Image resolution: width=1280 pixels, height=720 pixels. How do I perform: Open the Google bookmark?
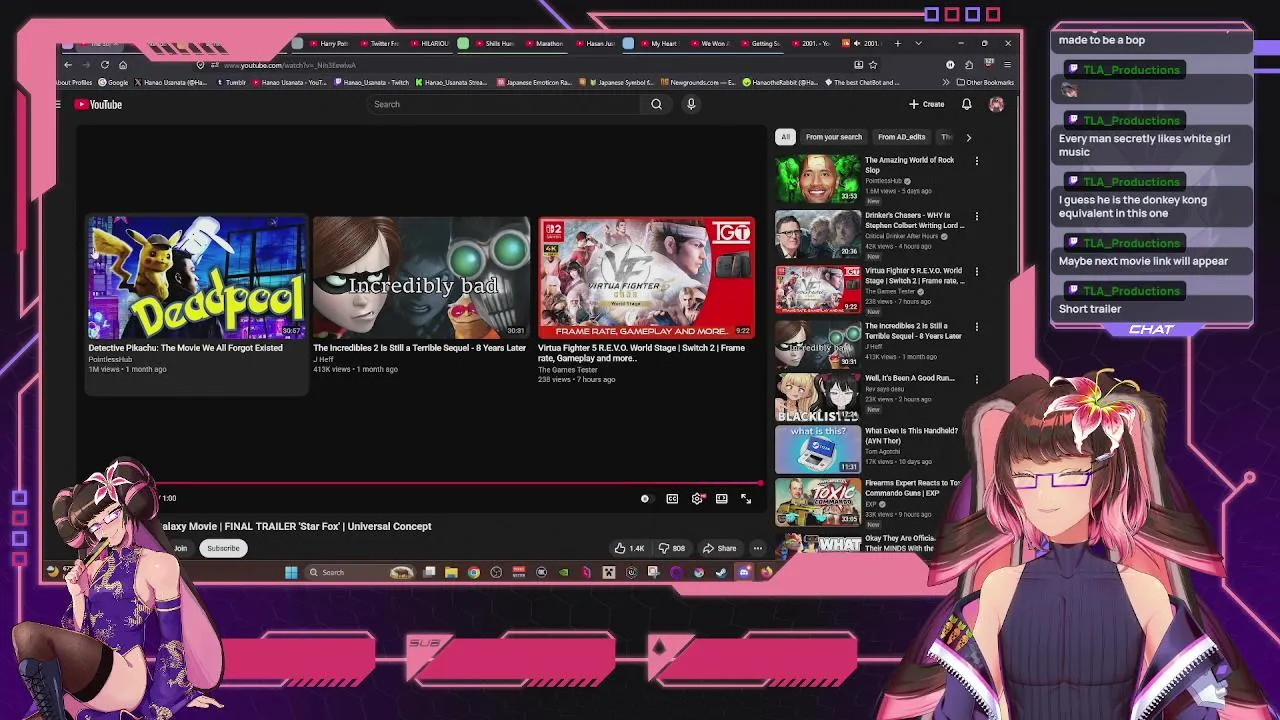tap(113, 82)
